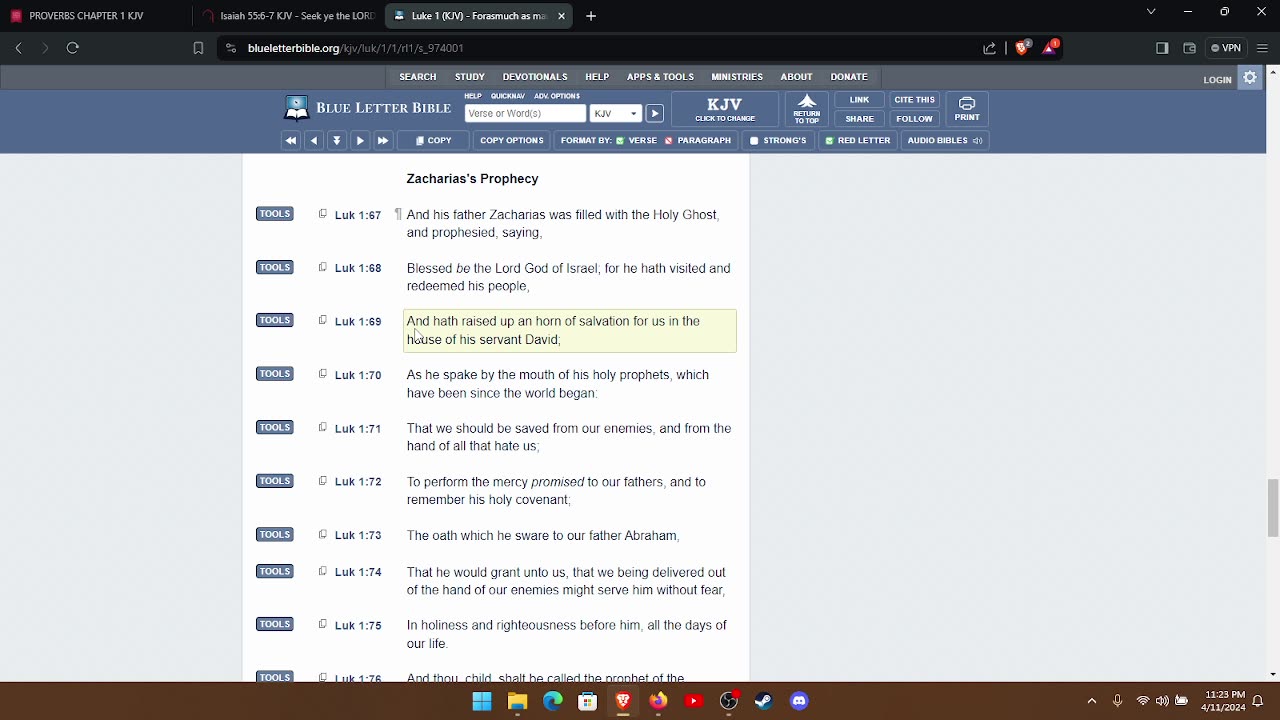Open the settings gear next to Login
The width and height of the screenshot is (1280, 720).
coord(1250,78)
